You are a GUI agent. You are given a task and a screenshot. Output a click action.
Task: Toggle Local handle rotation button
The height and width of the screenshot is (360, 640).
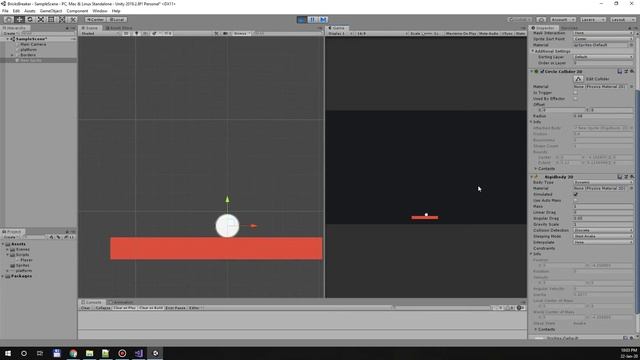coord(118,19)
